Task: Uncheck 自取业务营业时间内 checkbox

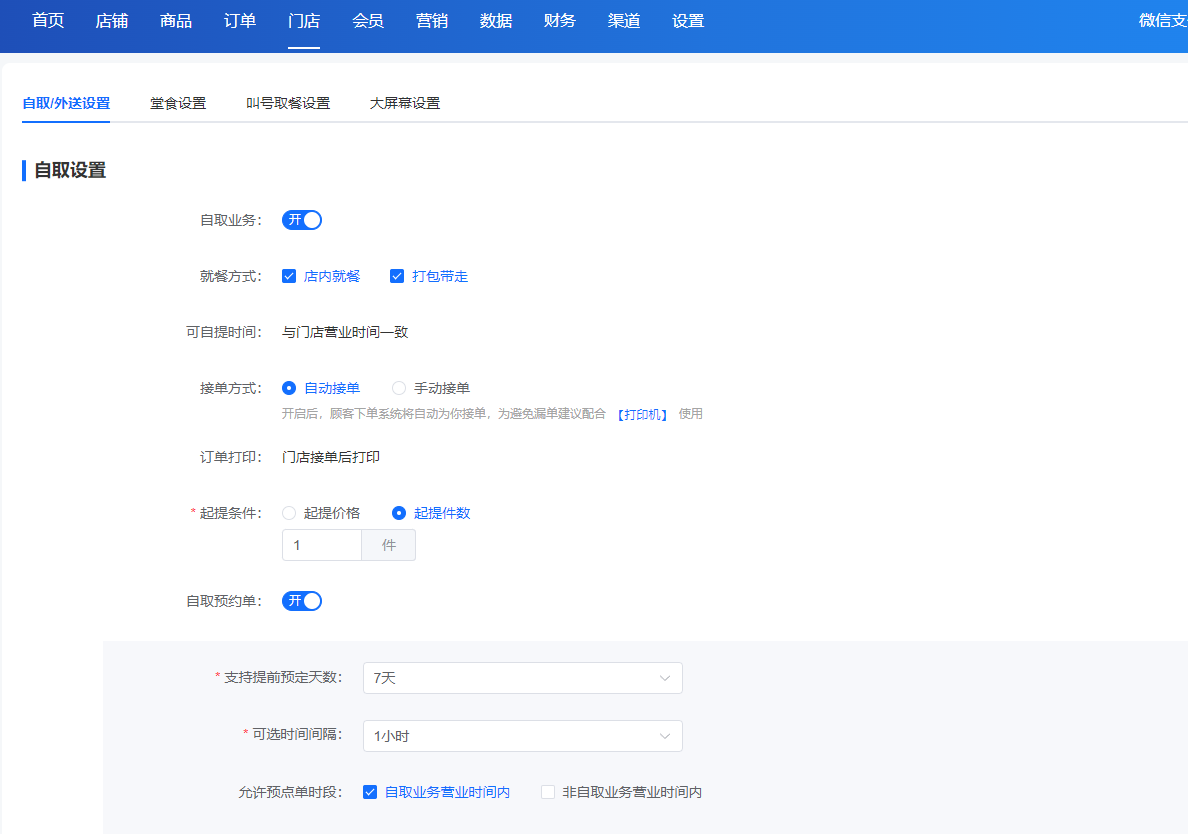Action: (370, 792)
